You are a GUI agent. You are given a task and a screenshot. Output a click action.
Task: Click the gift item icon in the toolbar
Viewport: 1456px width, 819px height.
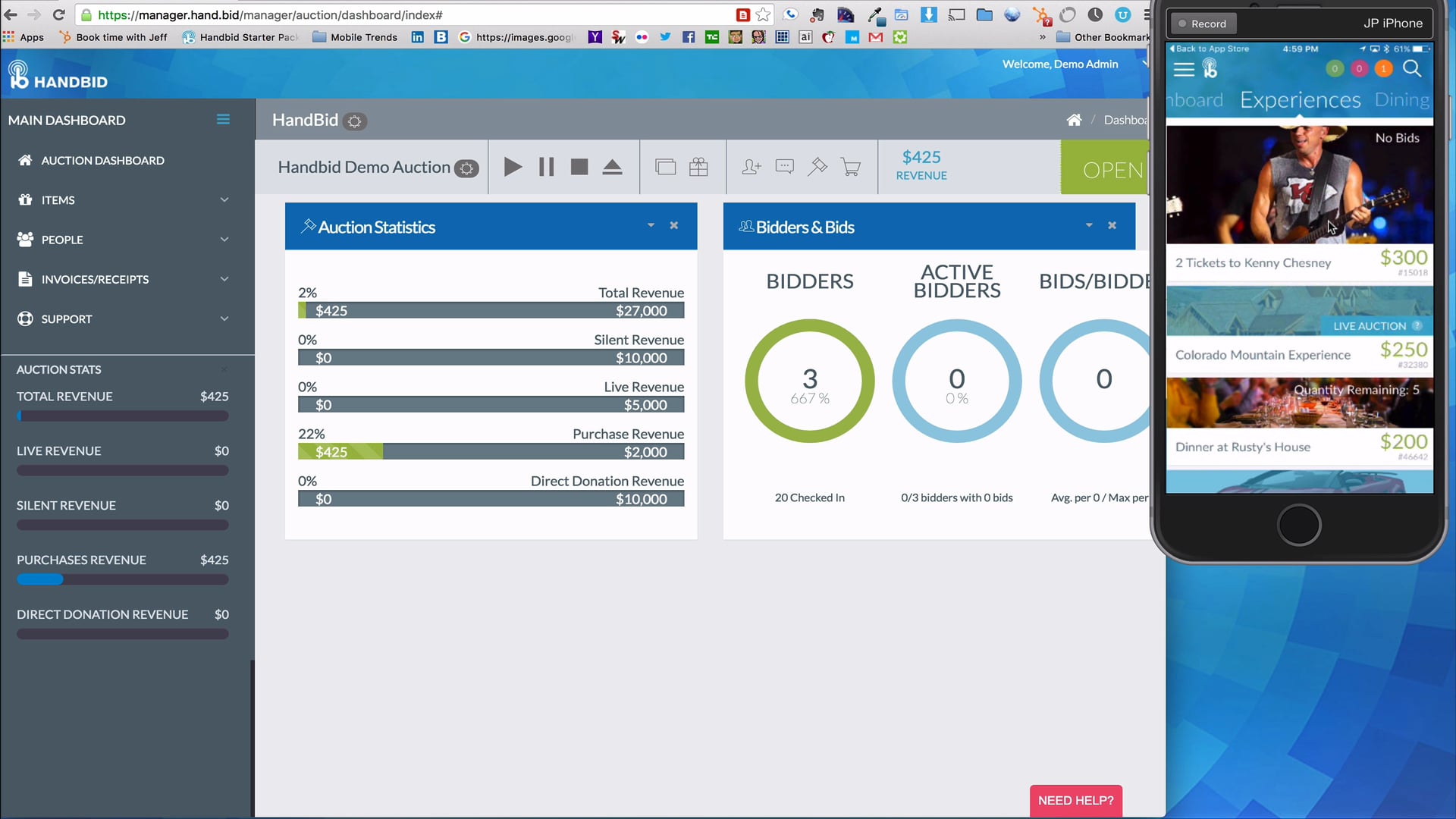[x=698, y=167]
